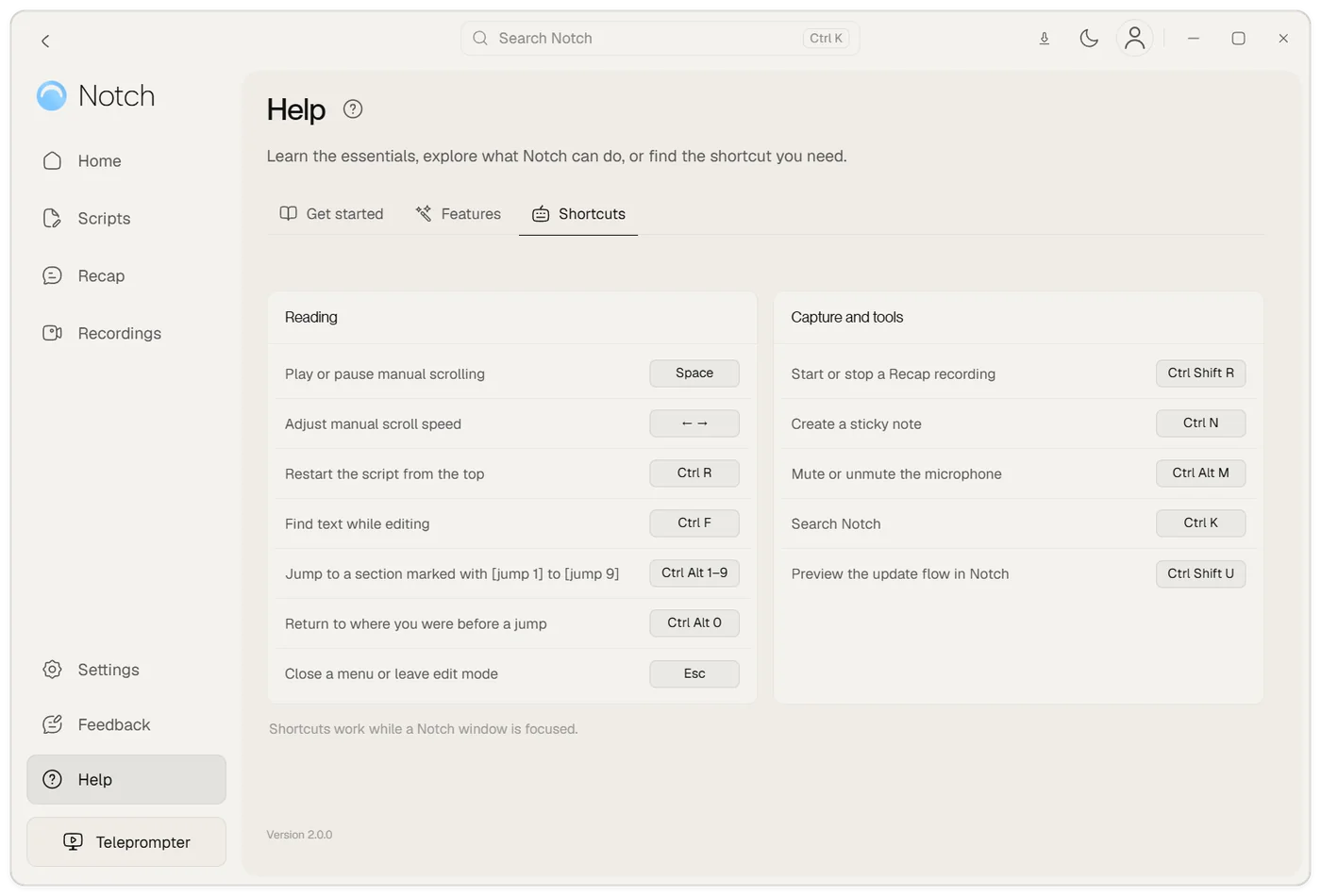Click the Ctrl R shortcut badge
The height and width of the screenshot is (896, 1321).
[694, 473]
